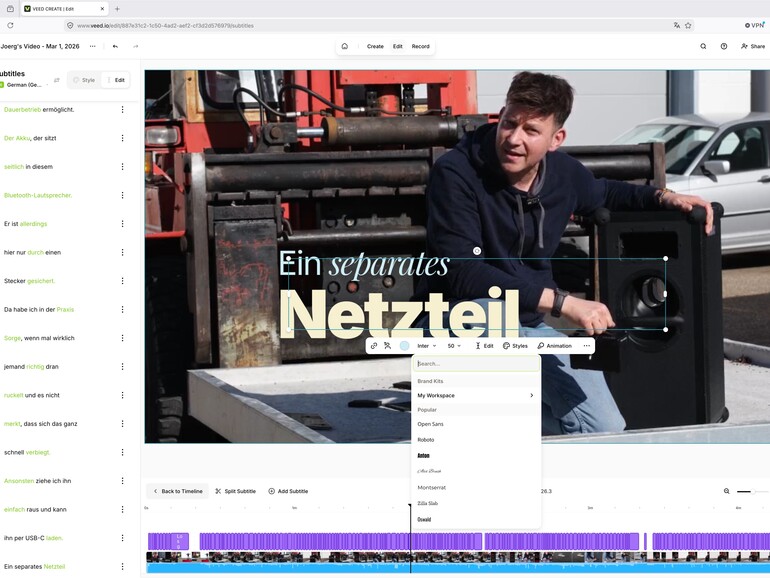Open more options in floating text toolbar
The height and width of the screenshot is (578, 770).
pyautogui.click(x=586, y=346)
